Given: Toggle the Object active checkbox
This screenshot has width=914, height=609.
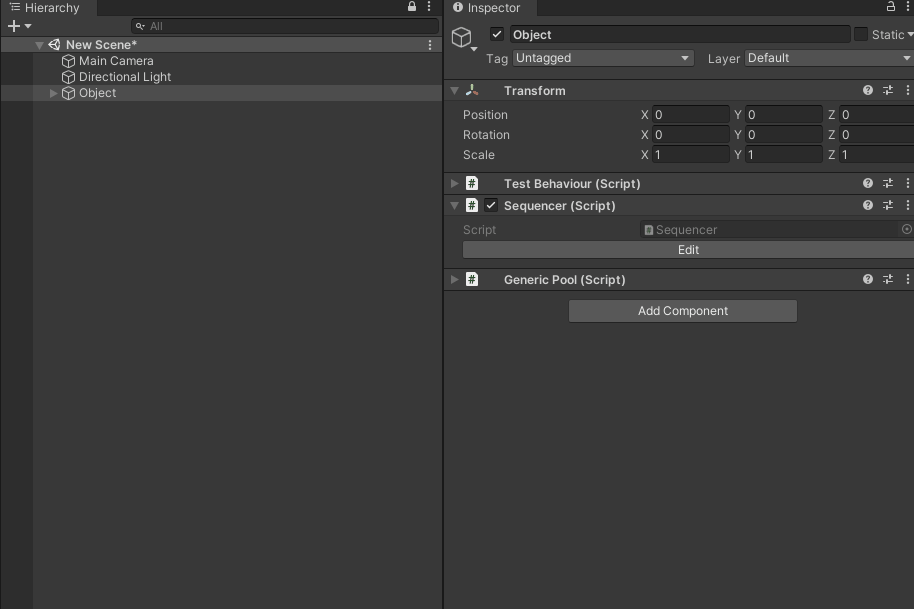Looking at the screenshot, I should coord(497,34).
